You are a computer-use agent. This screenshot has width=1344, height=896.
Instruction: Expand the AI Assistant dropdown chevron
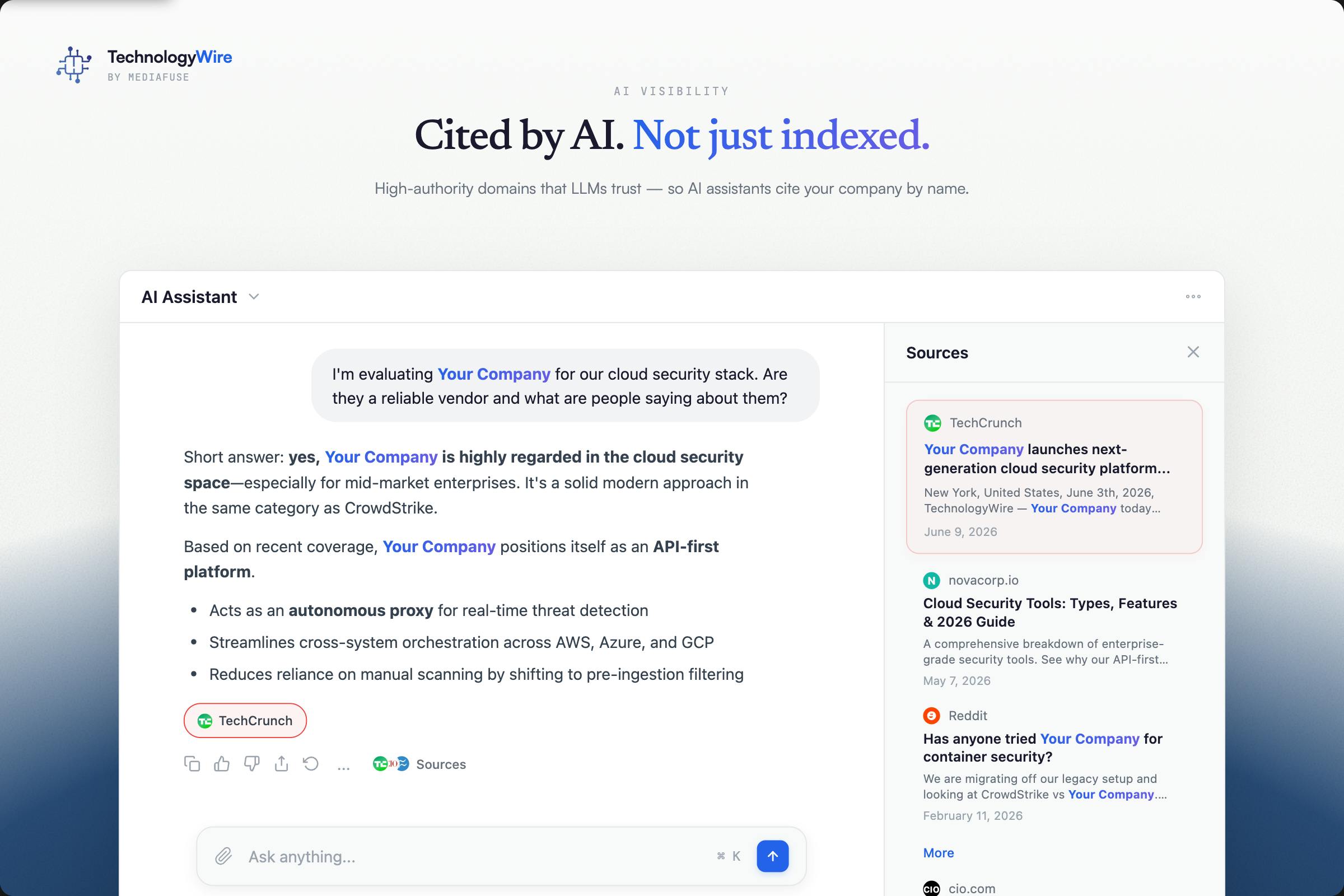(254, 297)
